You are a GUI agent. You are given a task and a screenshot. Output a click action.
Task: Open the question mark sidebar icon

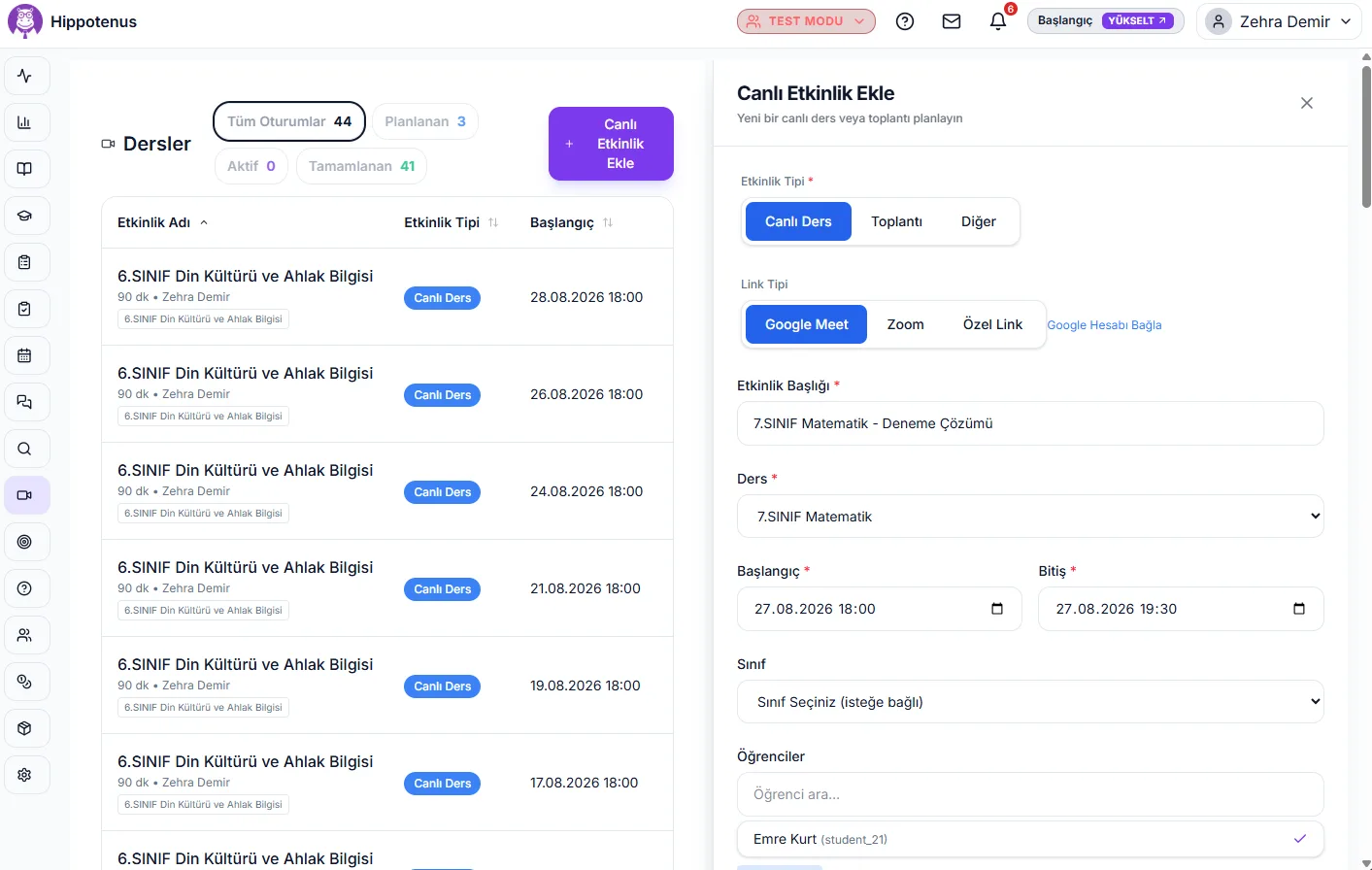[25, 588]
